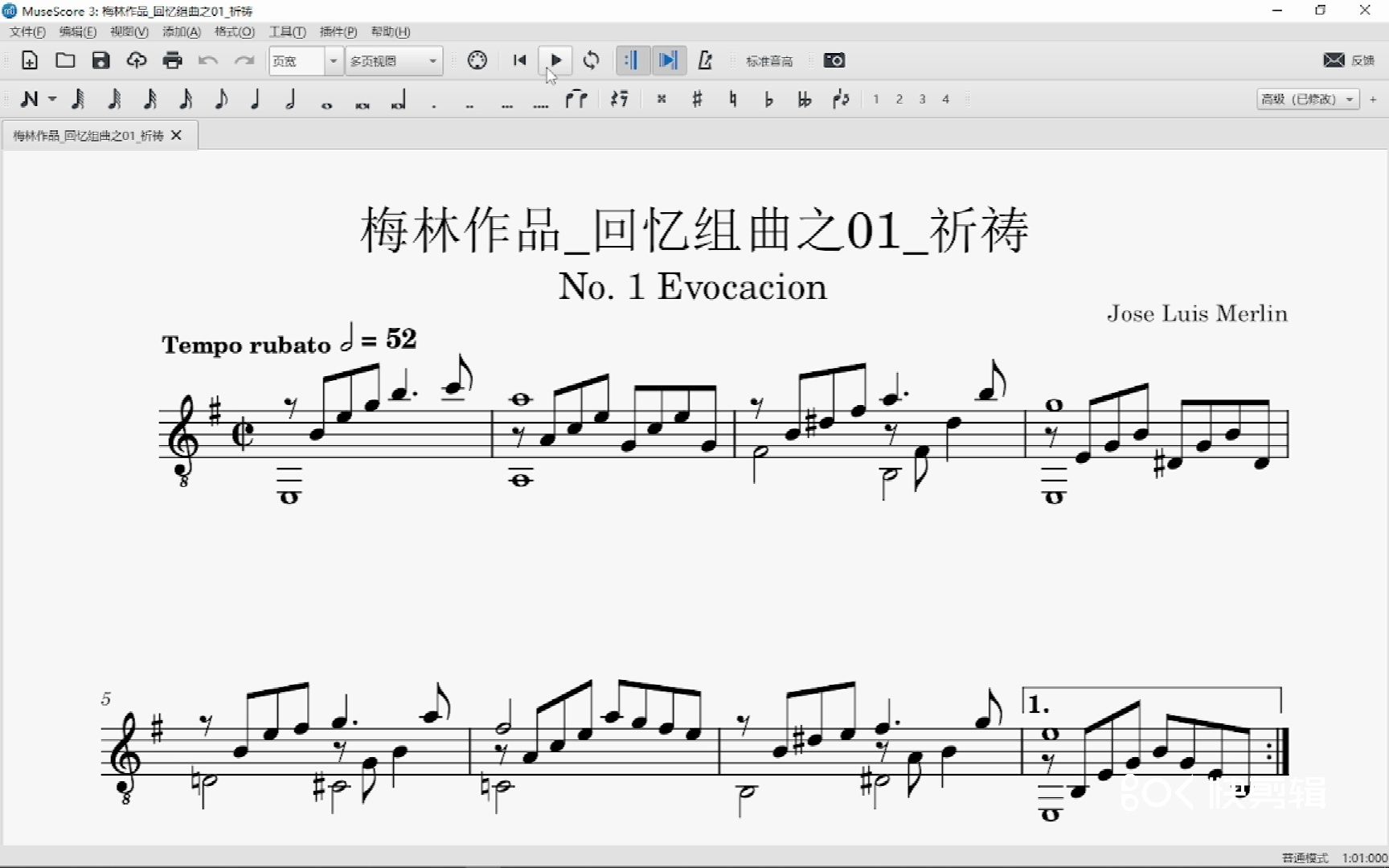Screen dimensions: 1389x868
Task: Toggle play repeats button
Action: (x=632, y=60)
